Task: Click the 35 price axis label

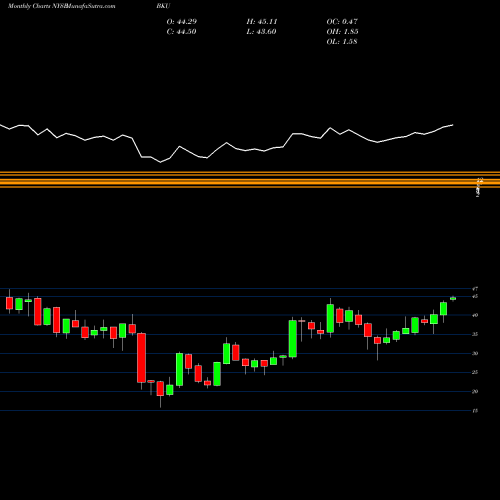Action: click(x=475, y=334)
